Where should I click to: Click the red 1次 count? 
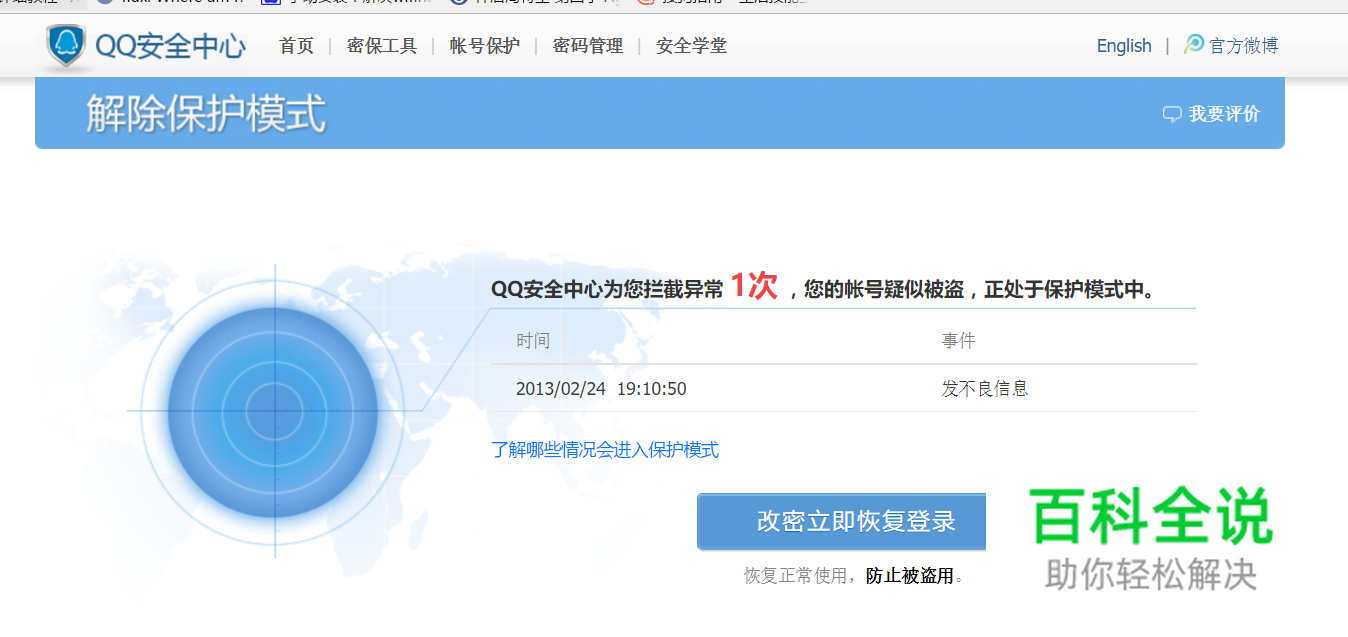[x=753, y=286]
